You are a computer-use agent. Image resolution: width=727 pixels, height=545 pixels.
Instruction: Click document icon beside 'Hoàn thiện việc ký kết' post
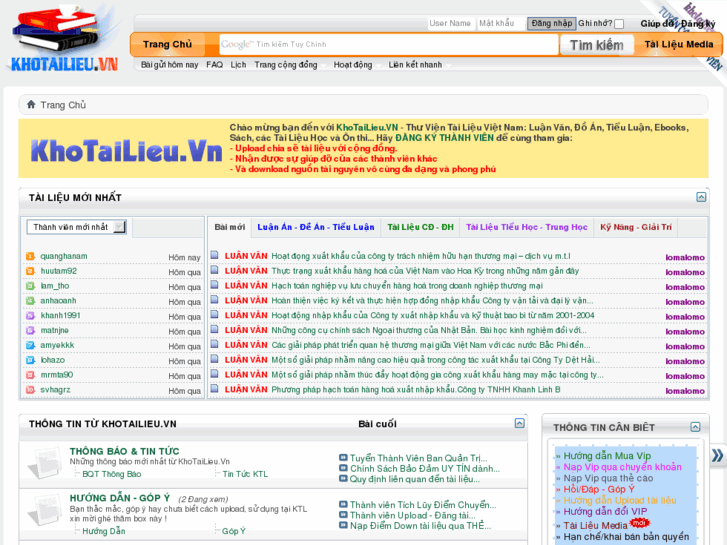(215, 300)
